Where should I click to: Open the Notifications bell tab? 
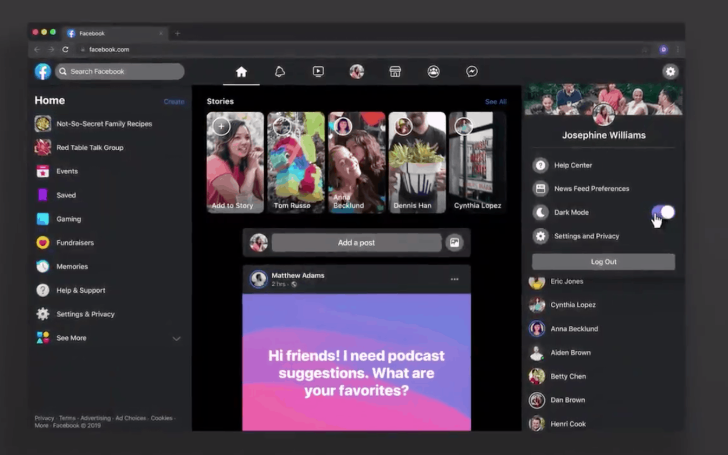click(x=280, y=72)
